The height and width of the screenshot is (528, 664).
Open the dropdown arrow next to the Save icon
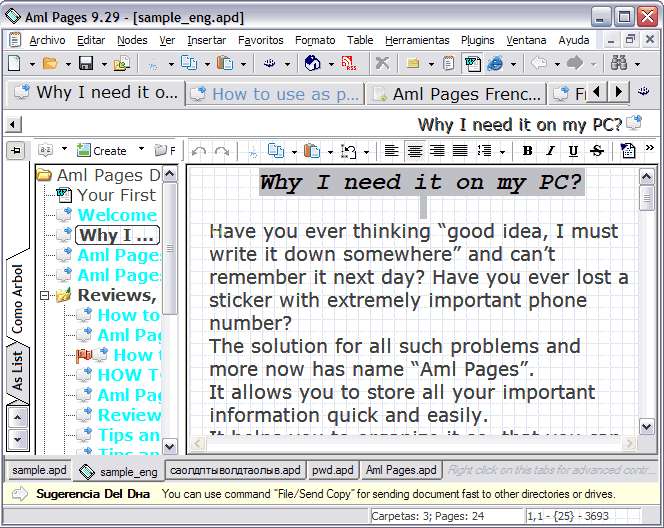tap(104, 64)
